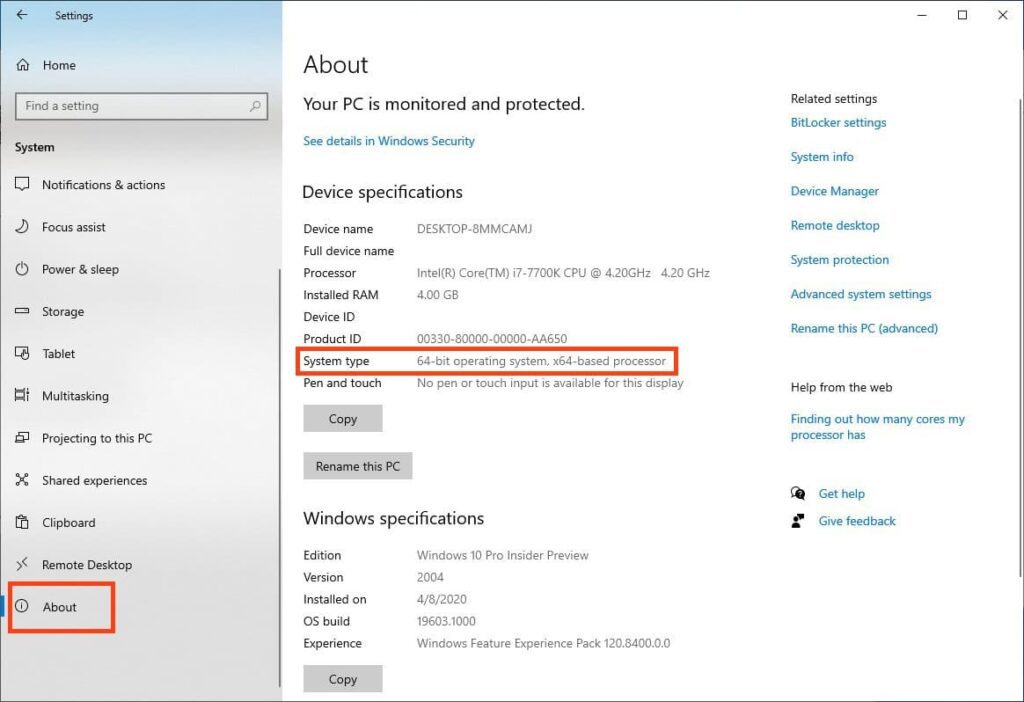Image resolution: width=1024 pixels, height=702 pixels.
Task: Click the Rename this PC button
Action: pyautogui.click(x=357, y=466)
